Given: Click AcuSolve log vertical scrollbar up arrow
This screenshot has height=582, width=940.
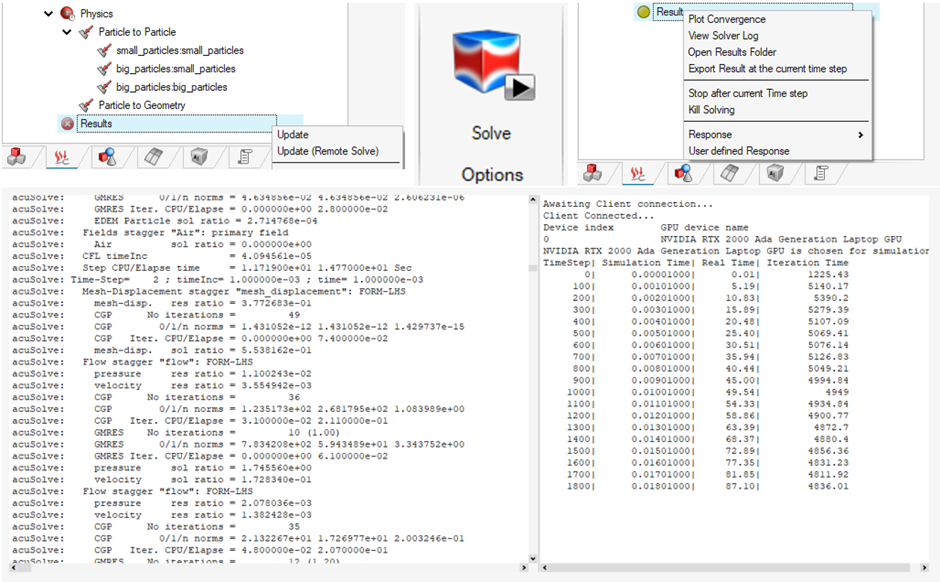Looking at the screenshot, I should 532,200.
